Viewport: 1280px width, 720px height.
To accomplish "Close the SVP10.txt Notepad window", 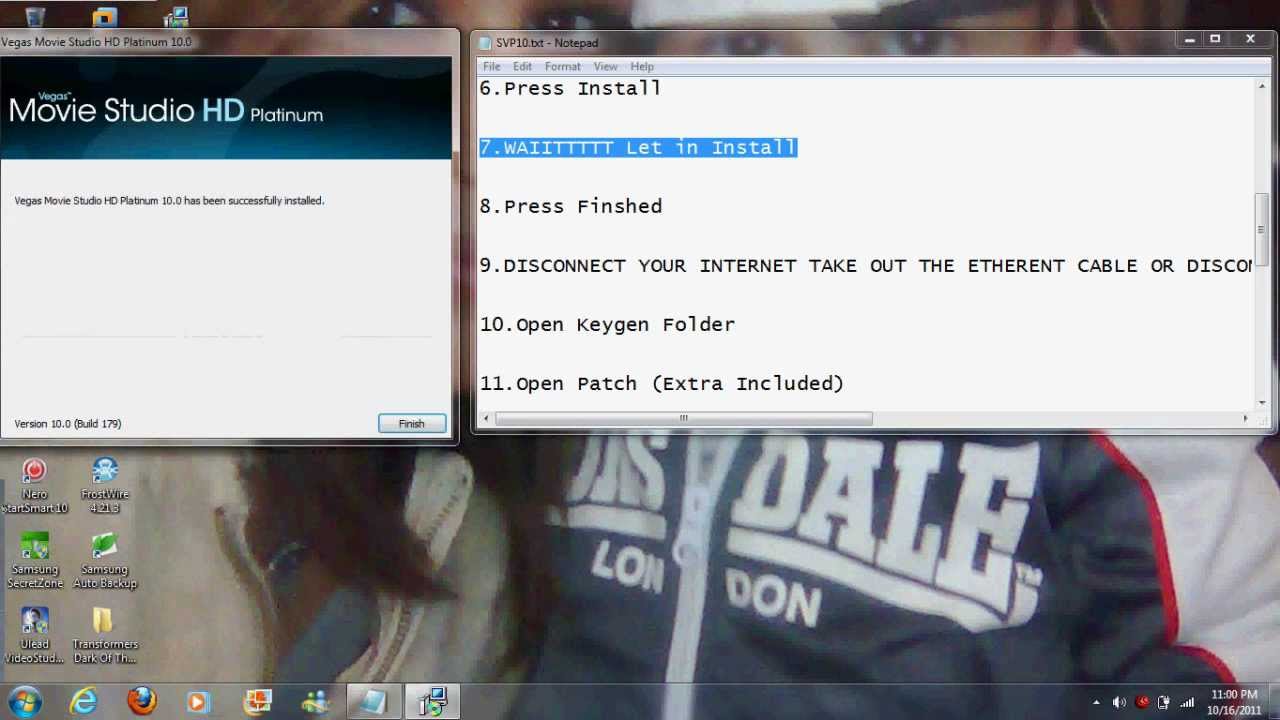I will pyautogui.click(x=1250, y=40).
